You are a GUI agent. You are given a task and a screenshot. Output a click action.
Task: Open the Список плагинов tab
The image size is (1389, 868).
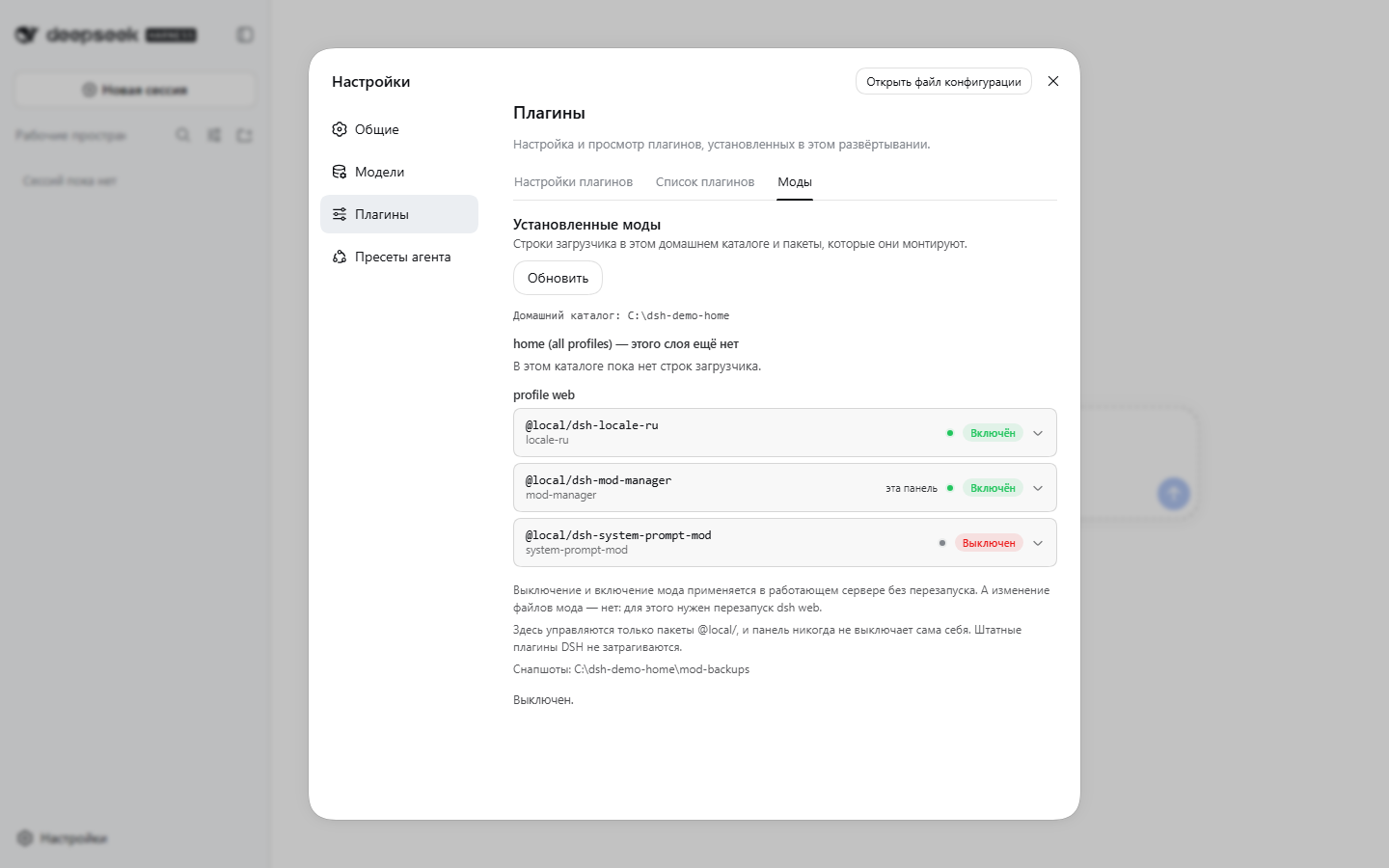coord(705,181)
